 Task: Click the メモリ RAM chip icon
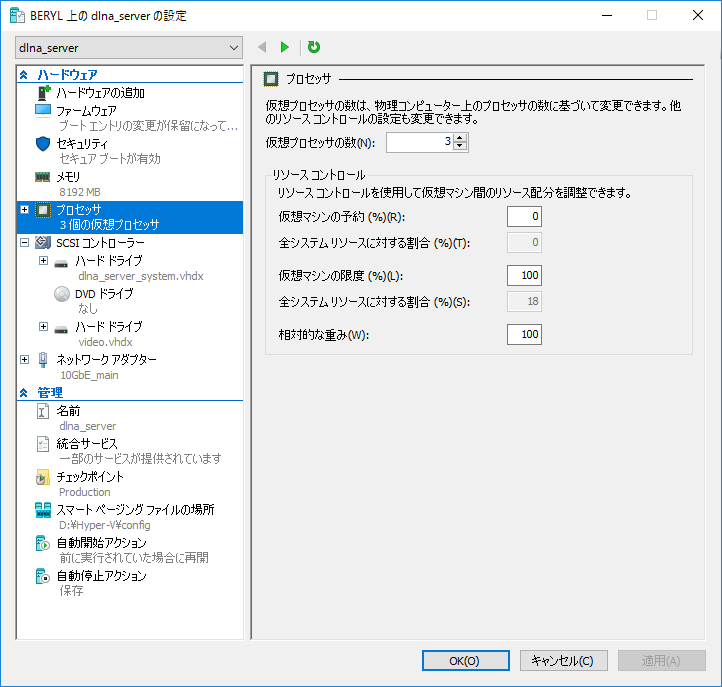click(43, 177)
